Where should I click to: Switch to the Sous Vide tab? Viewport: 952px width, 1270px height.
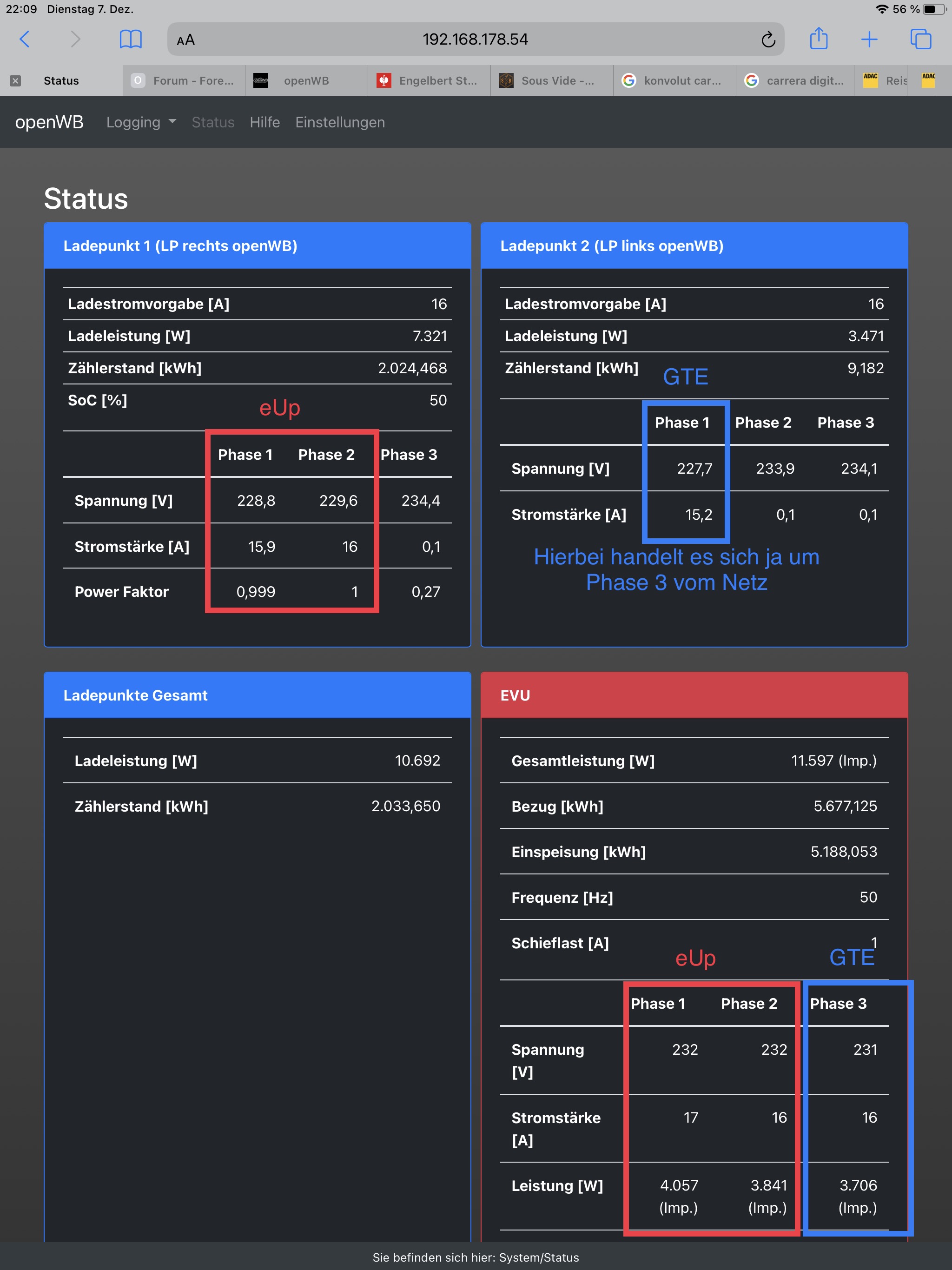pyautogui.click(x=551, y=81)
